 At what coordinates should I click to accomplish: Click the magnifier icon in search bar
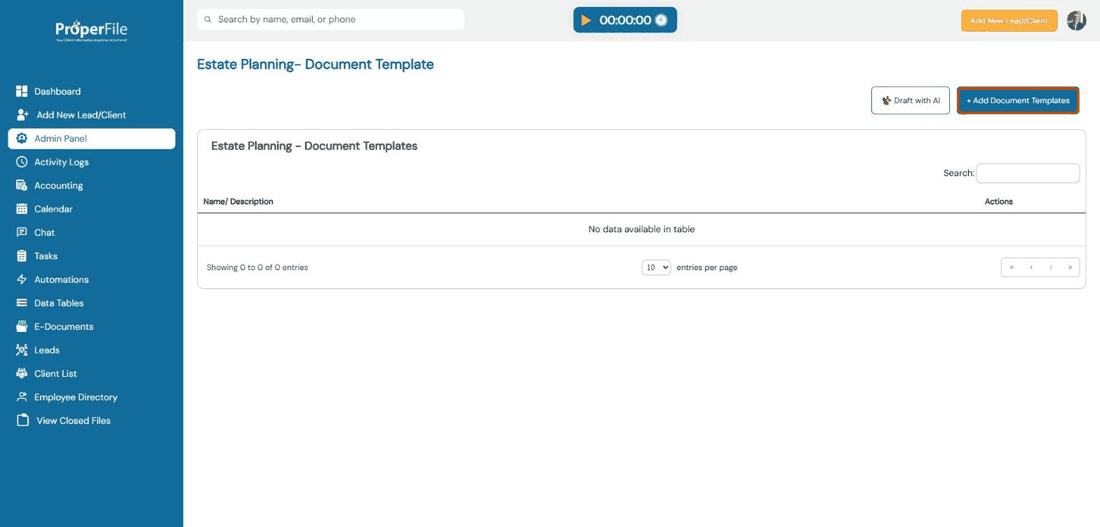click(208, 20)
